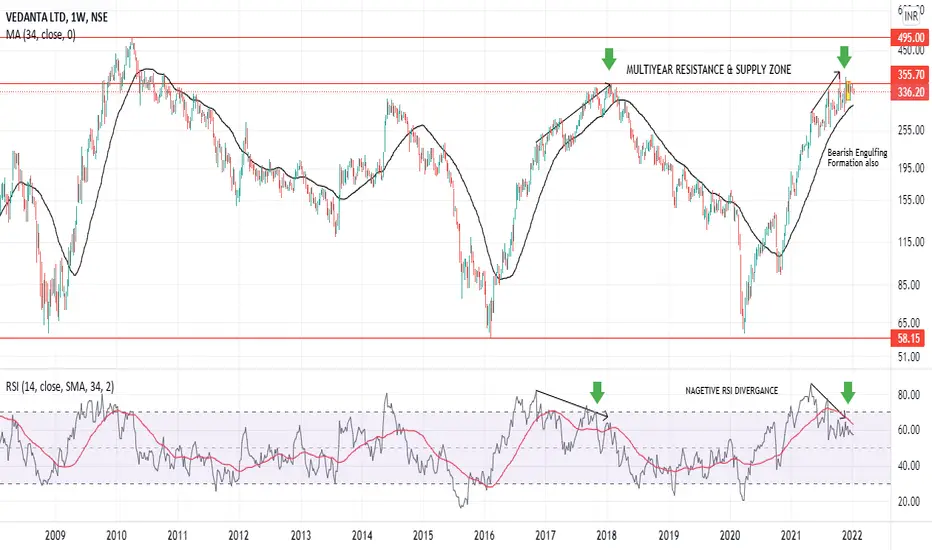Image resolution: width=932 pixels, height=550 pixels.
Task: Click the MULTIYEAR RESISTANCE & SUPPLY ZONE annotation
Action: point(709,70)
